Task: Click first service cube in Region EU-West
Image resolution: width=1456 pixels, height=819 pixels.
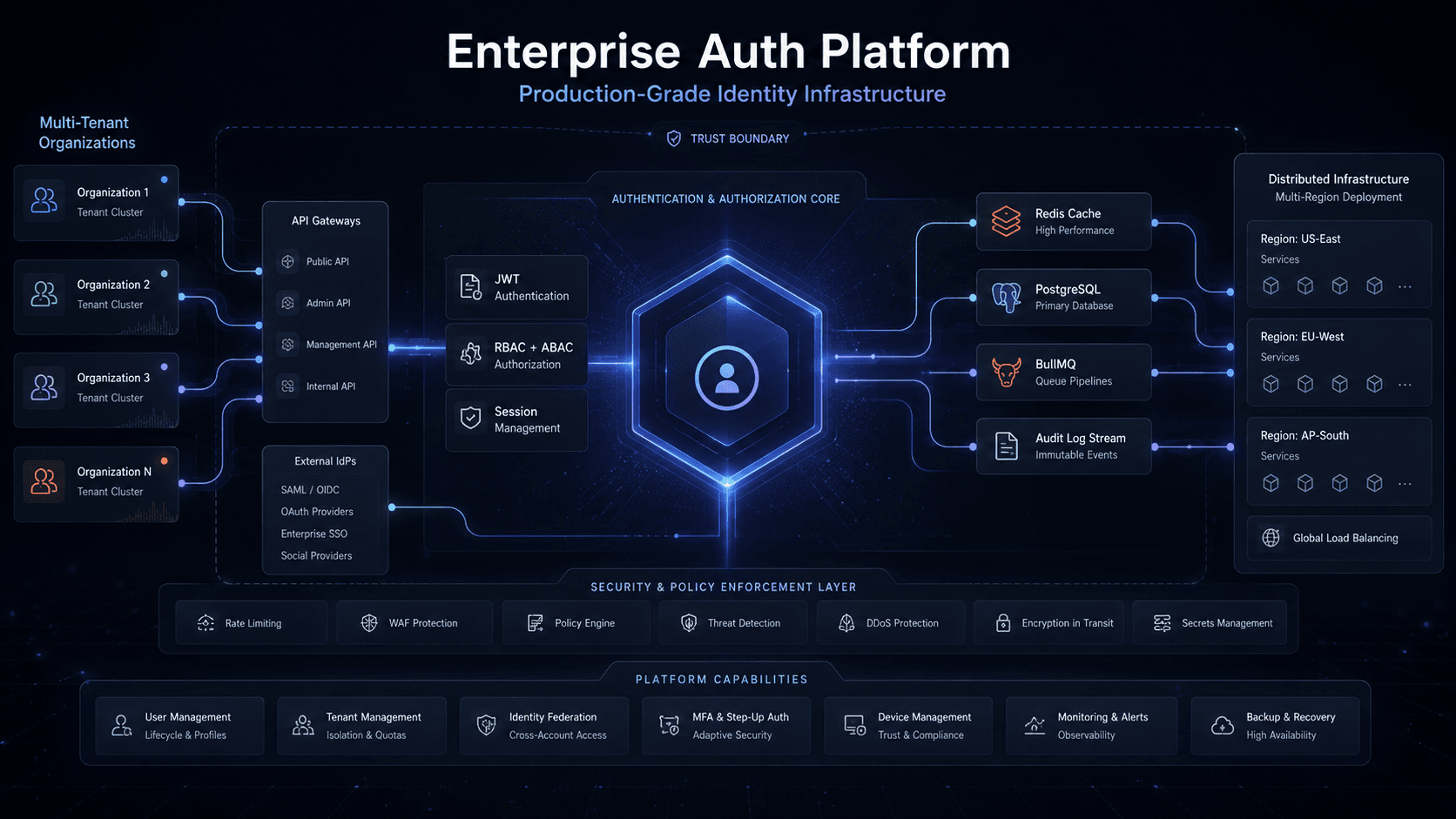Action: (1271, 384)
